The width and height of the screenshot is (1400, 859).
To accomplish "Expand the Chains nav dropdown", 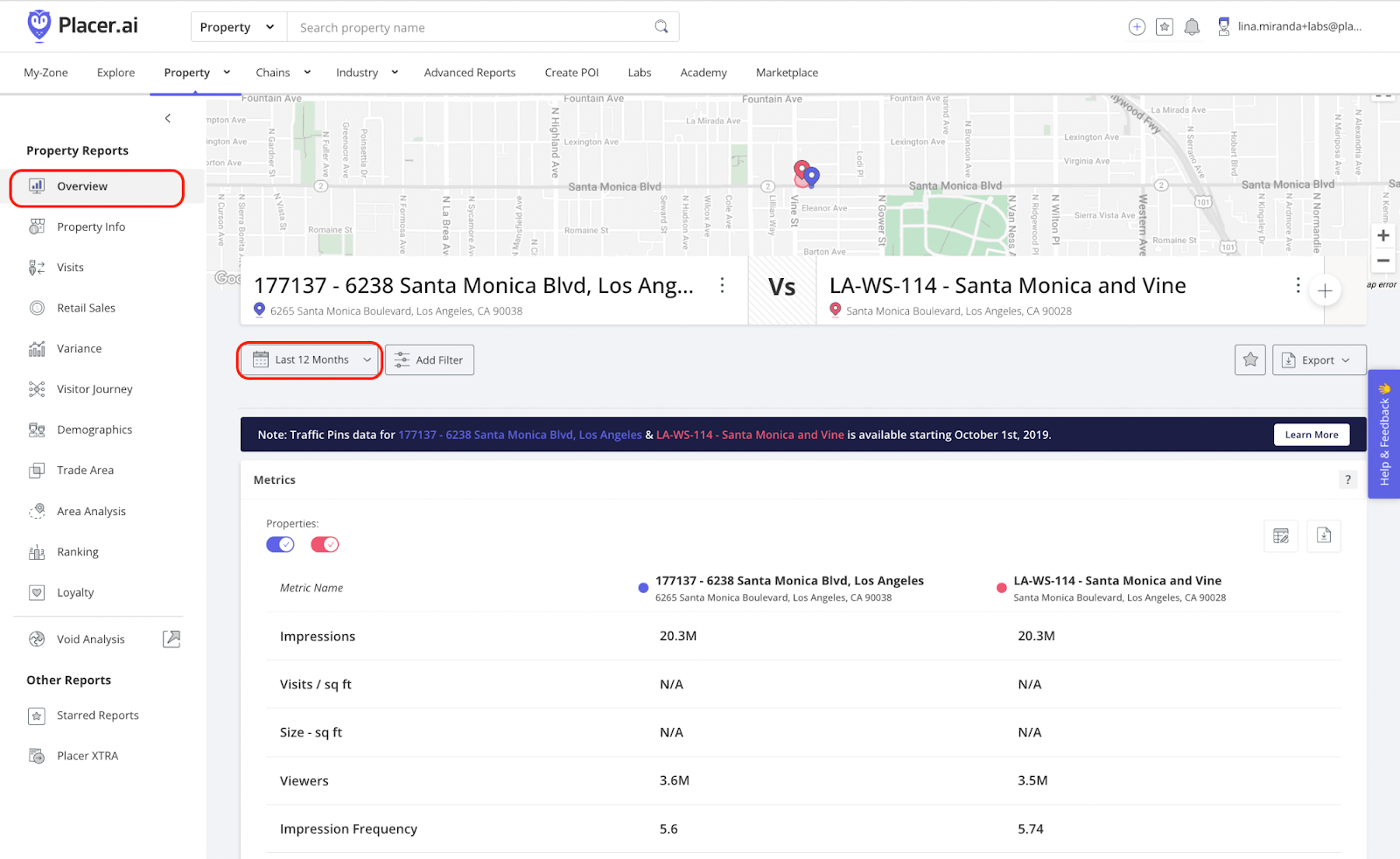I will [307, 73].
